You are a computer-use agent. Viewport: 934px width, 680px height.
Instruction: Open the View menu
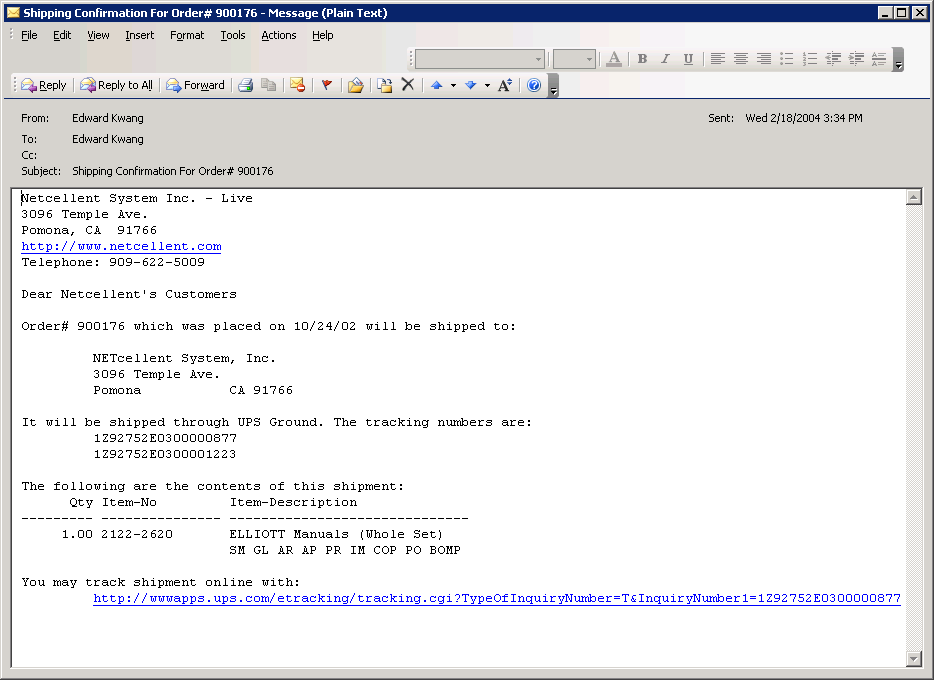(98, 35)
